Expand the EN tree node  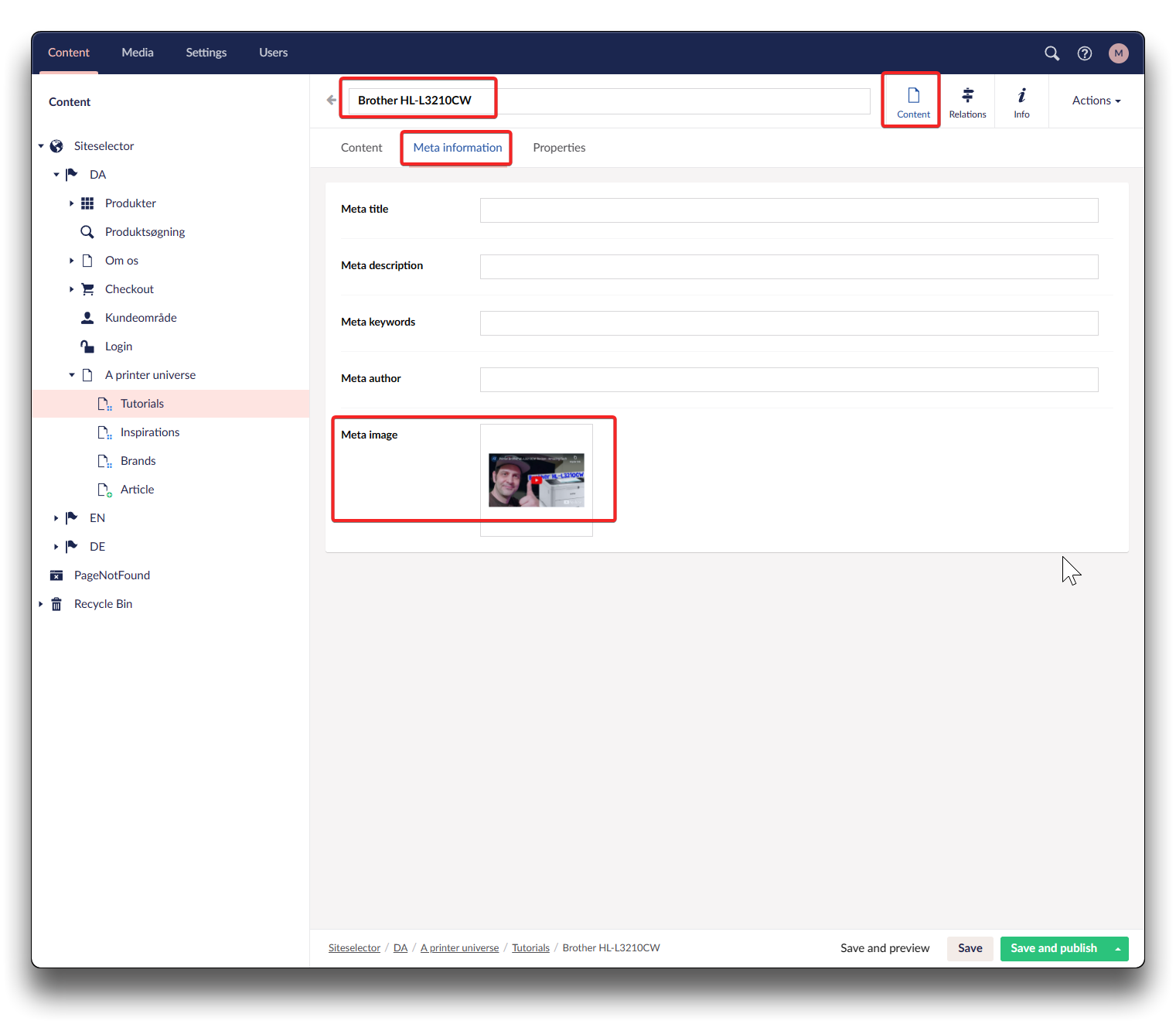pos(56,518)
